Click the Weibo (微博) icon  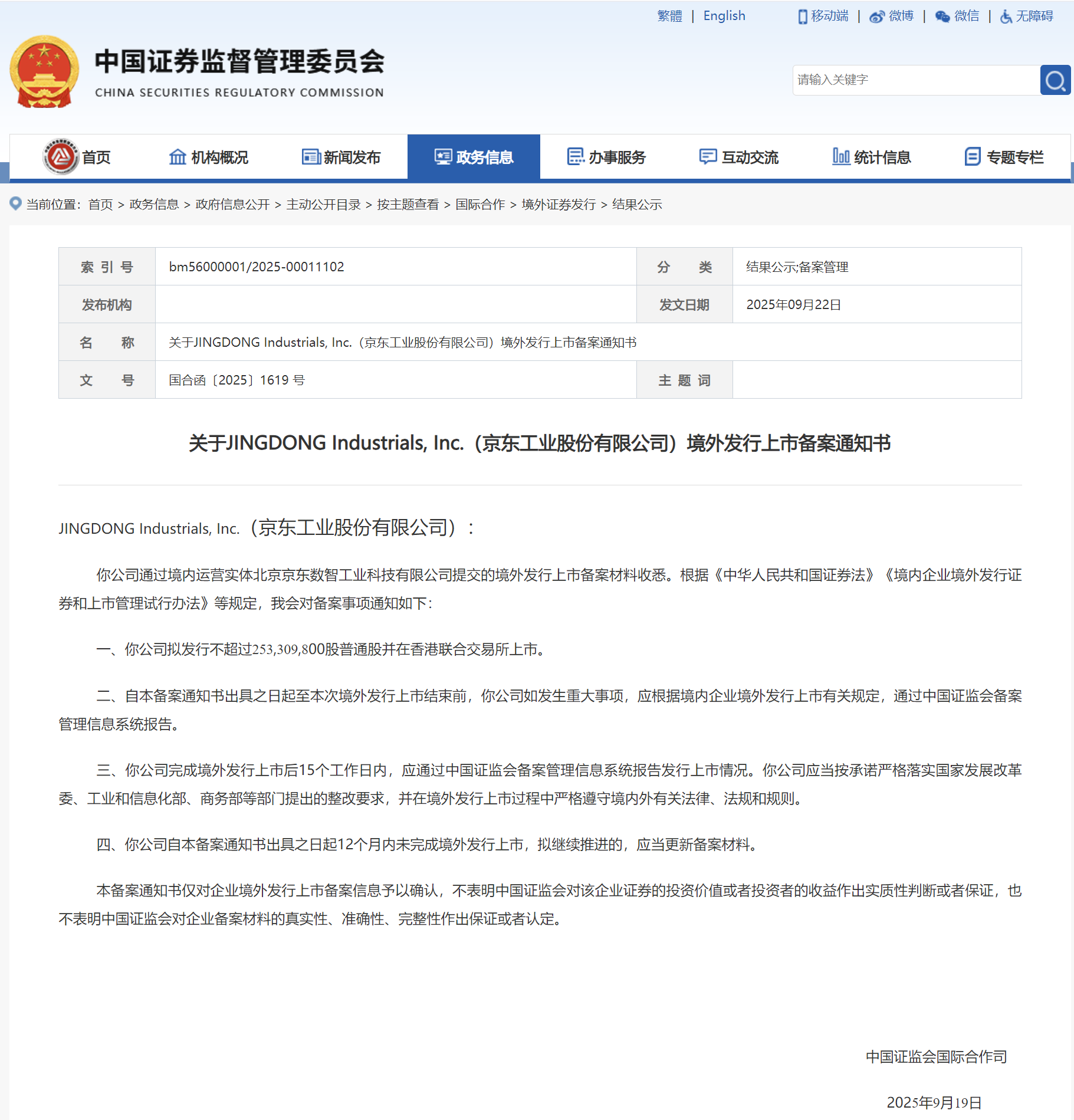click(x=877, y=16)
